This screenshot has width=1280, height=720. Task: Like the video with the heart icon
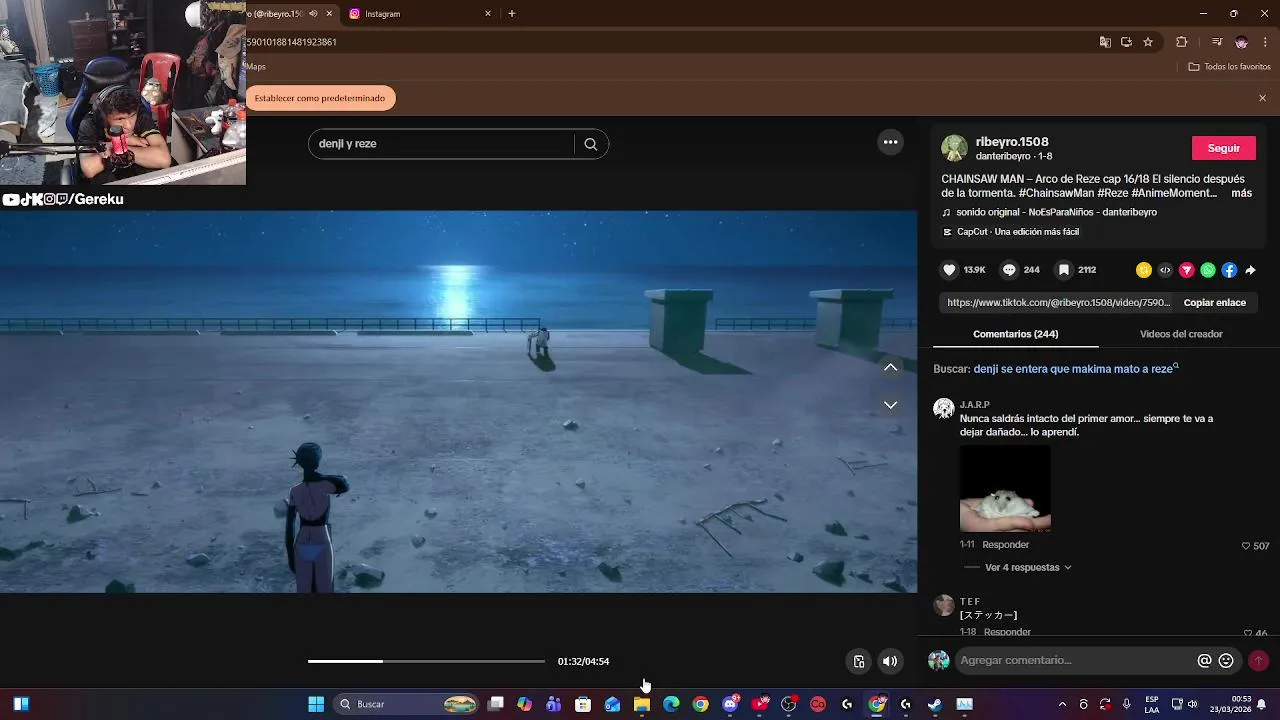pyautogui.click(x=950, y=270)
